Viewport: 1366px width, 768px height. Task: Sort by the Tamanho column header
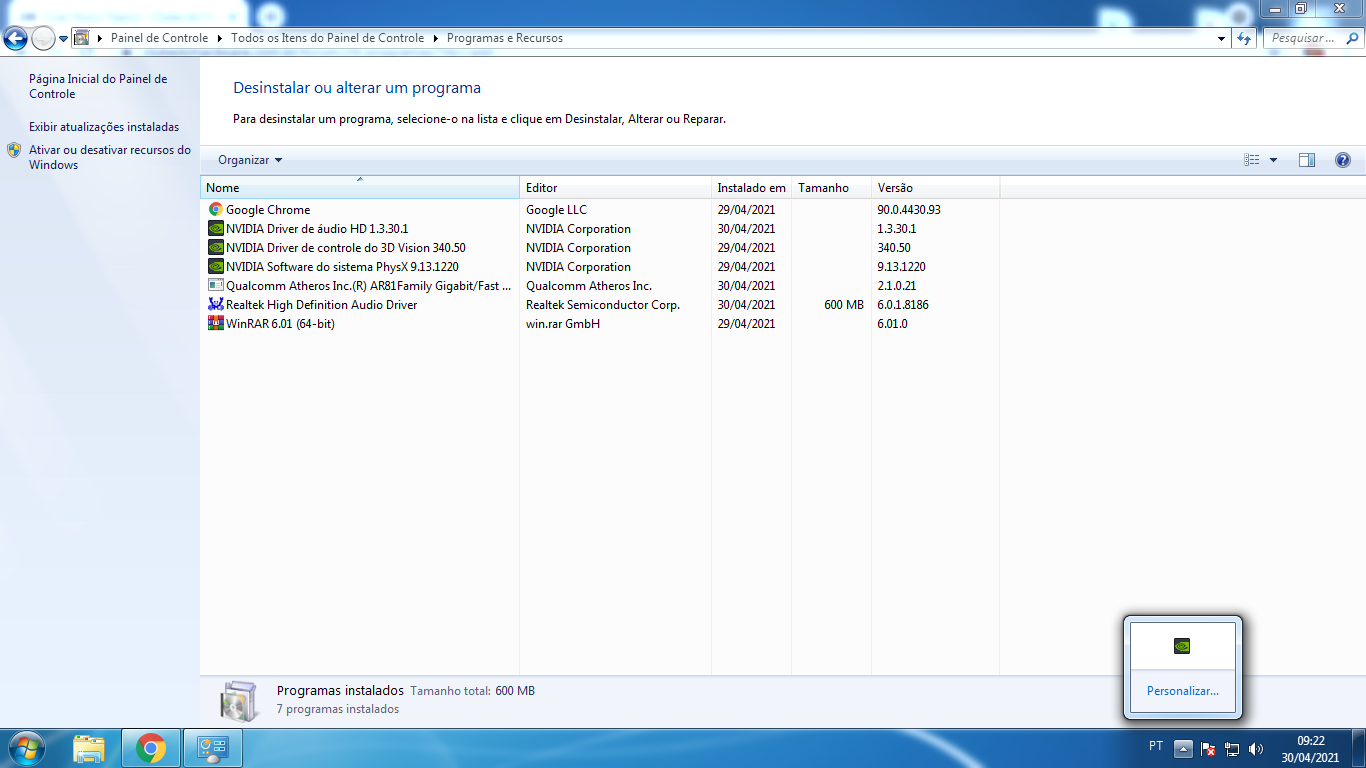coord(831,188)
